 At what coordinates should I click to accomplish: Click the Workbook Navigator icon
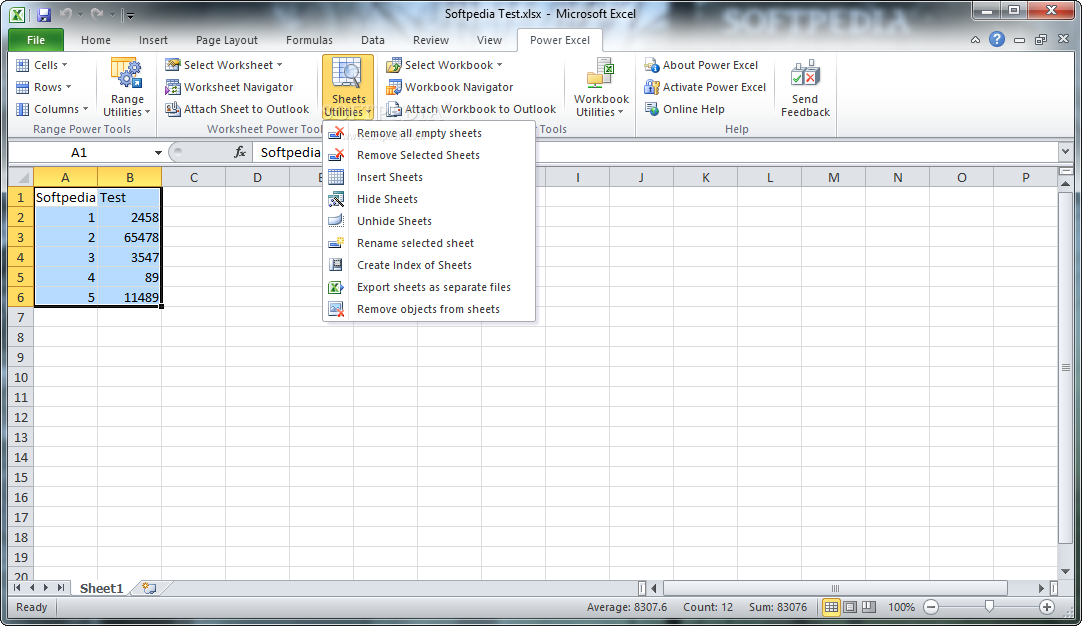pyautogui.click(x=394, y=87)
